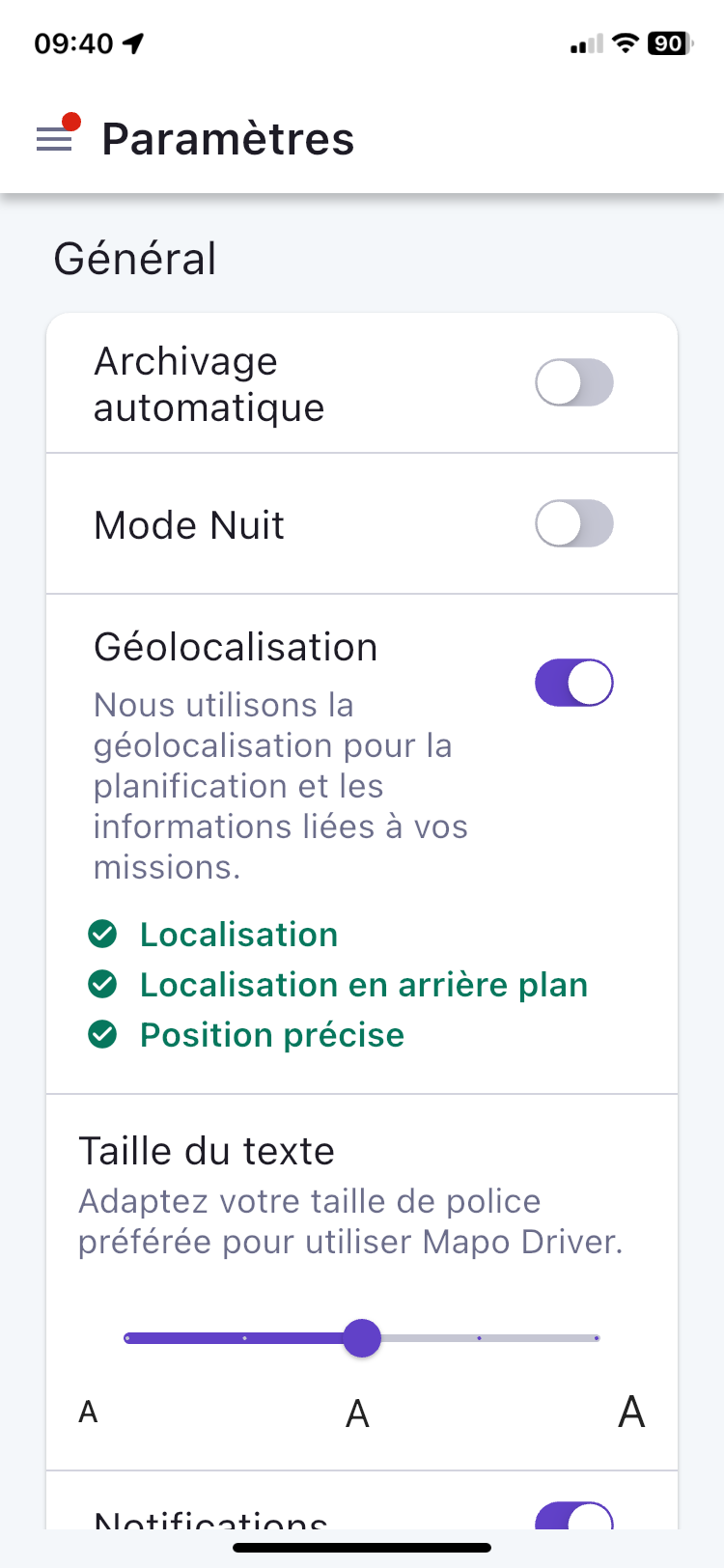Tap the Localisation permission link

click(x=238, y=935)
